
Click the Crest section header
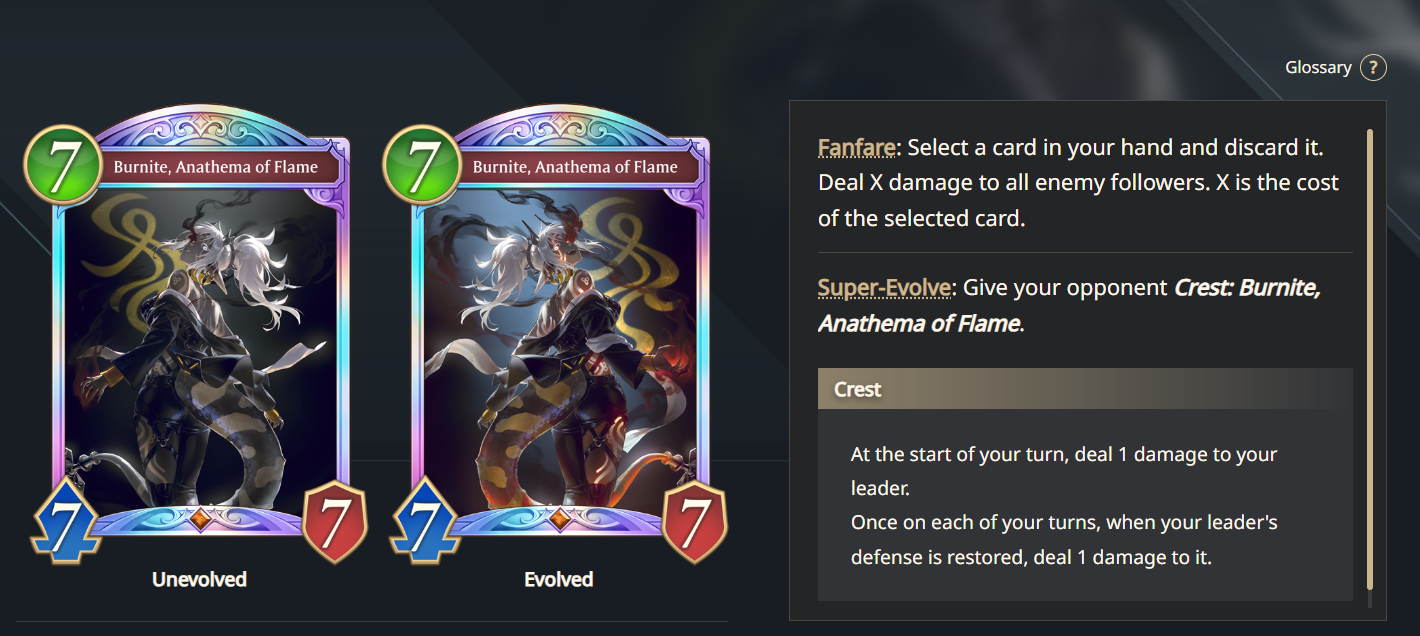point(1085,389)
